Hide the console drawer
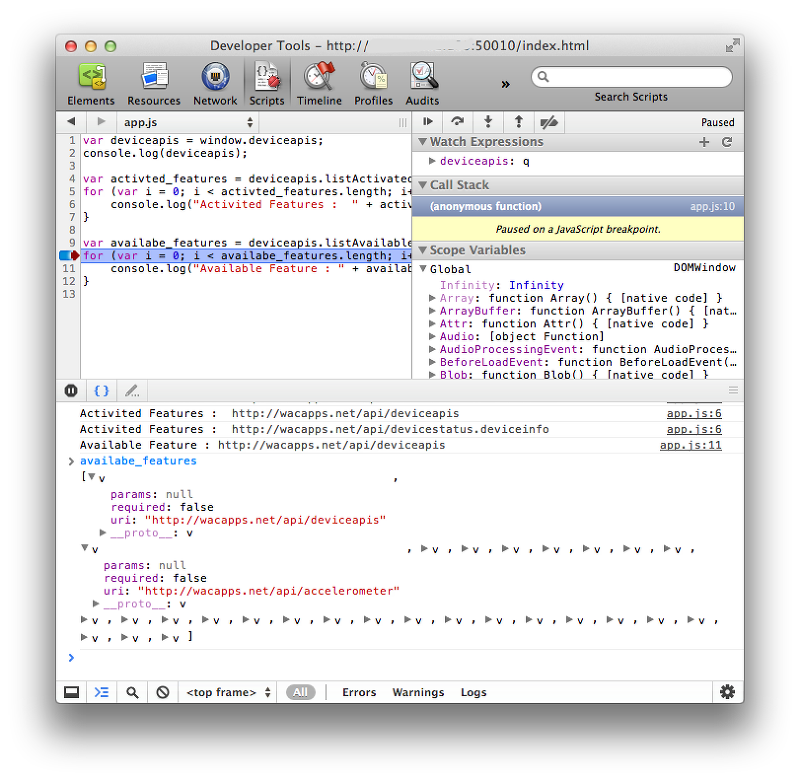 click(102, 692)
